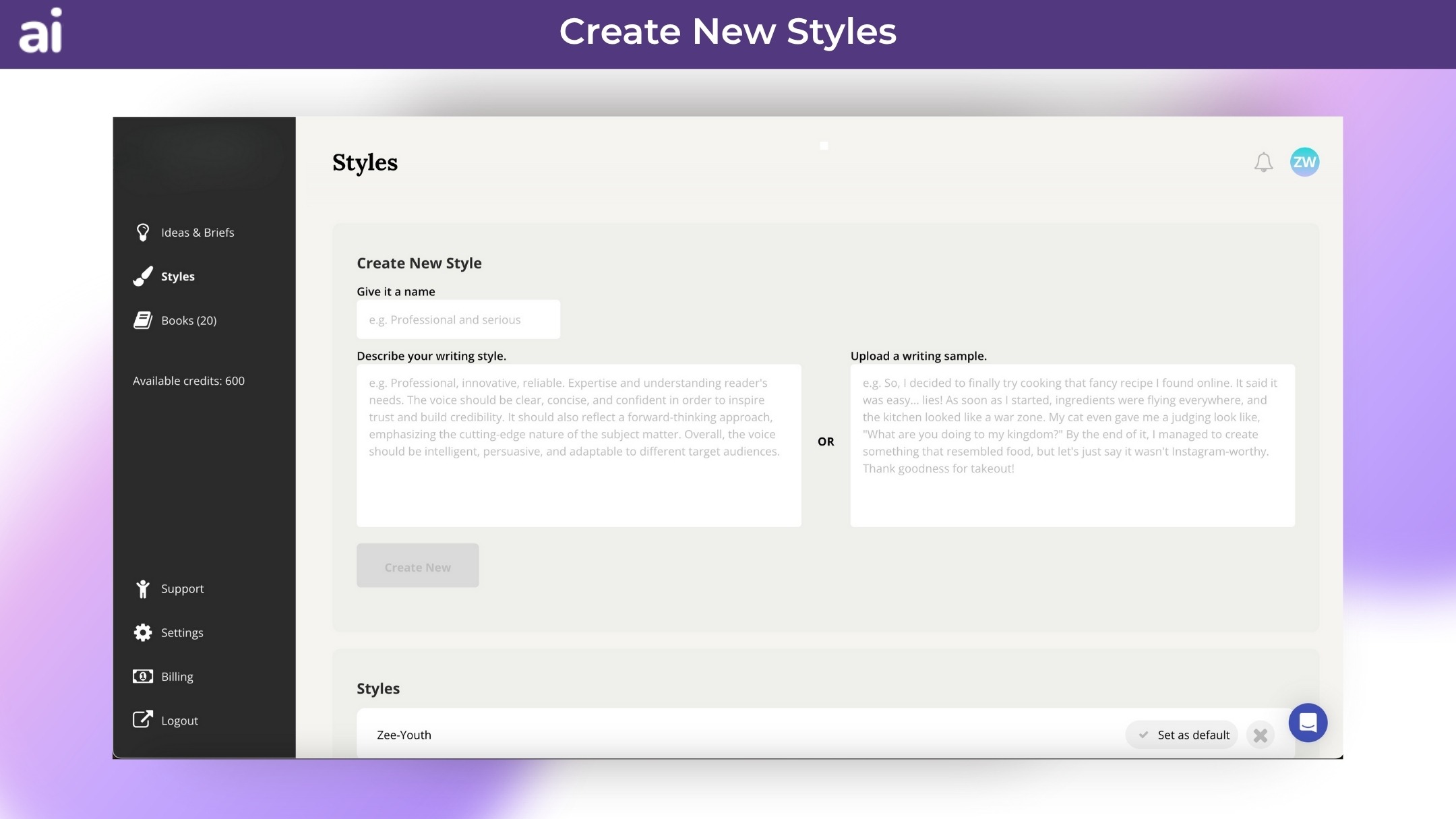Click the ZW user avatar
The image size is (1456, 819).
1304,162
